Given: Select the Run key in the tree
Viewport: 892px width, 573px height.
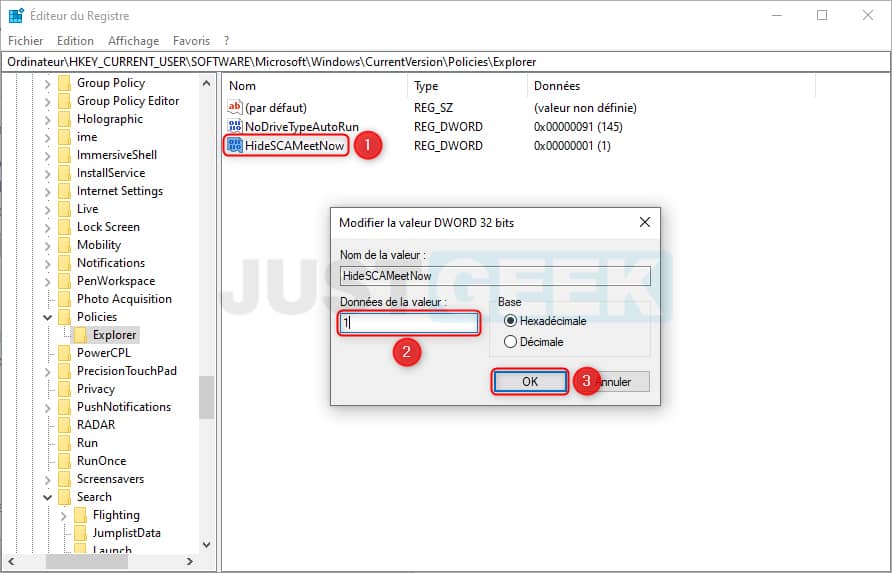Looking at the screenshot, I should (x=87, y=443).
